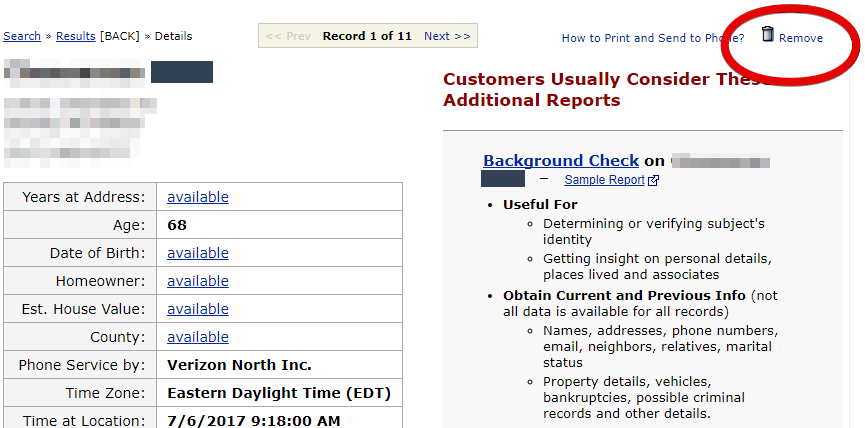Click the disabled Prev record link

pos(288,36)
